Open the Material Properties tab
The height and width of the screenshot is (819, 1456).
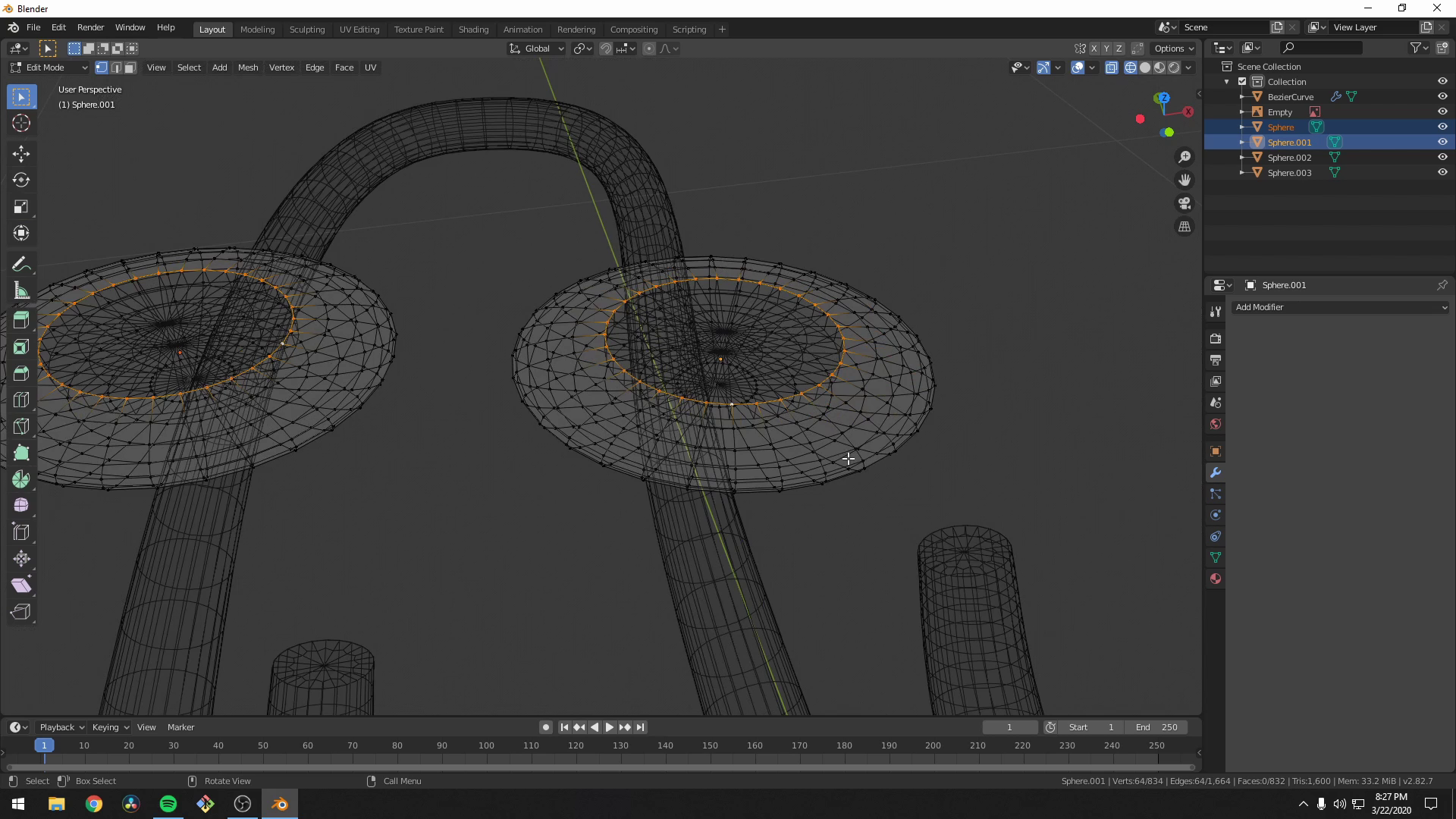tap(1215, 579)
